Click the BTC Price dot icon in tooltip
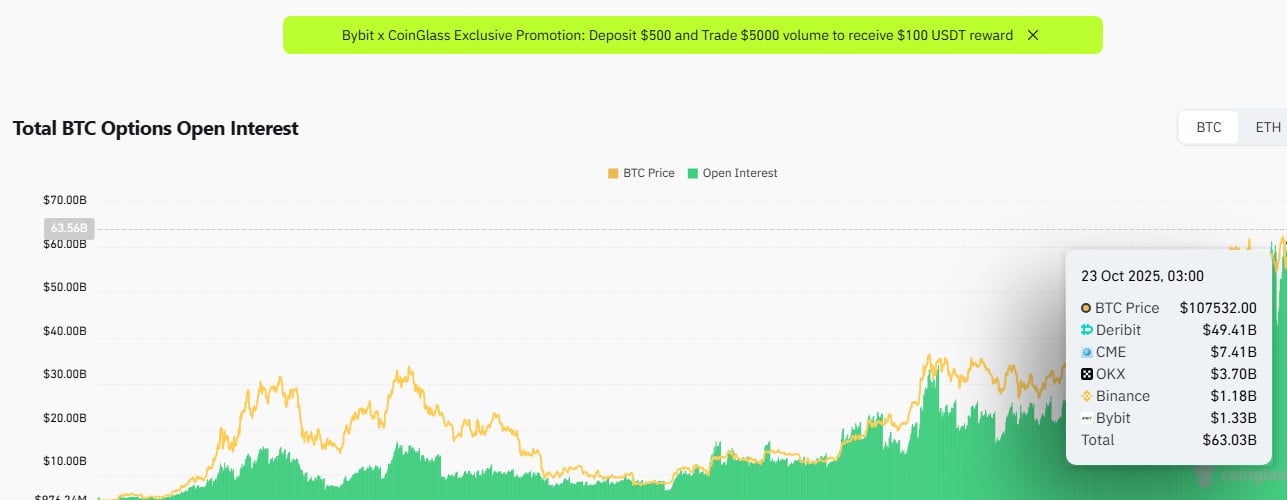Image resolution: width=1287 pixels, height=500 pixels. pos(1086,308)
